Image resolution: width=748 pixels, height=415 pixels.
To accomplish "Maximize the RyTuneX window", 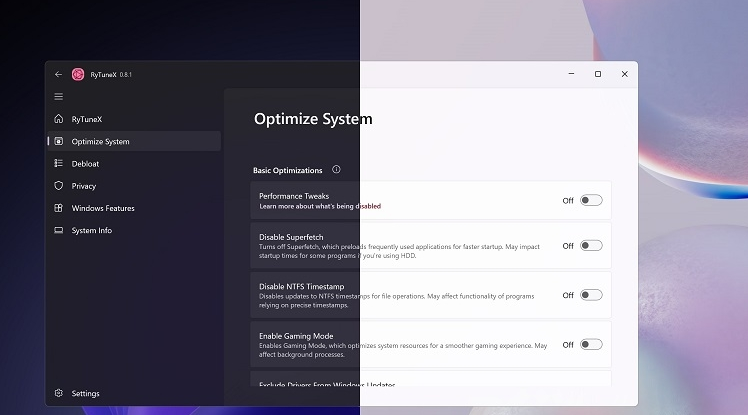I will 598,74.
